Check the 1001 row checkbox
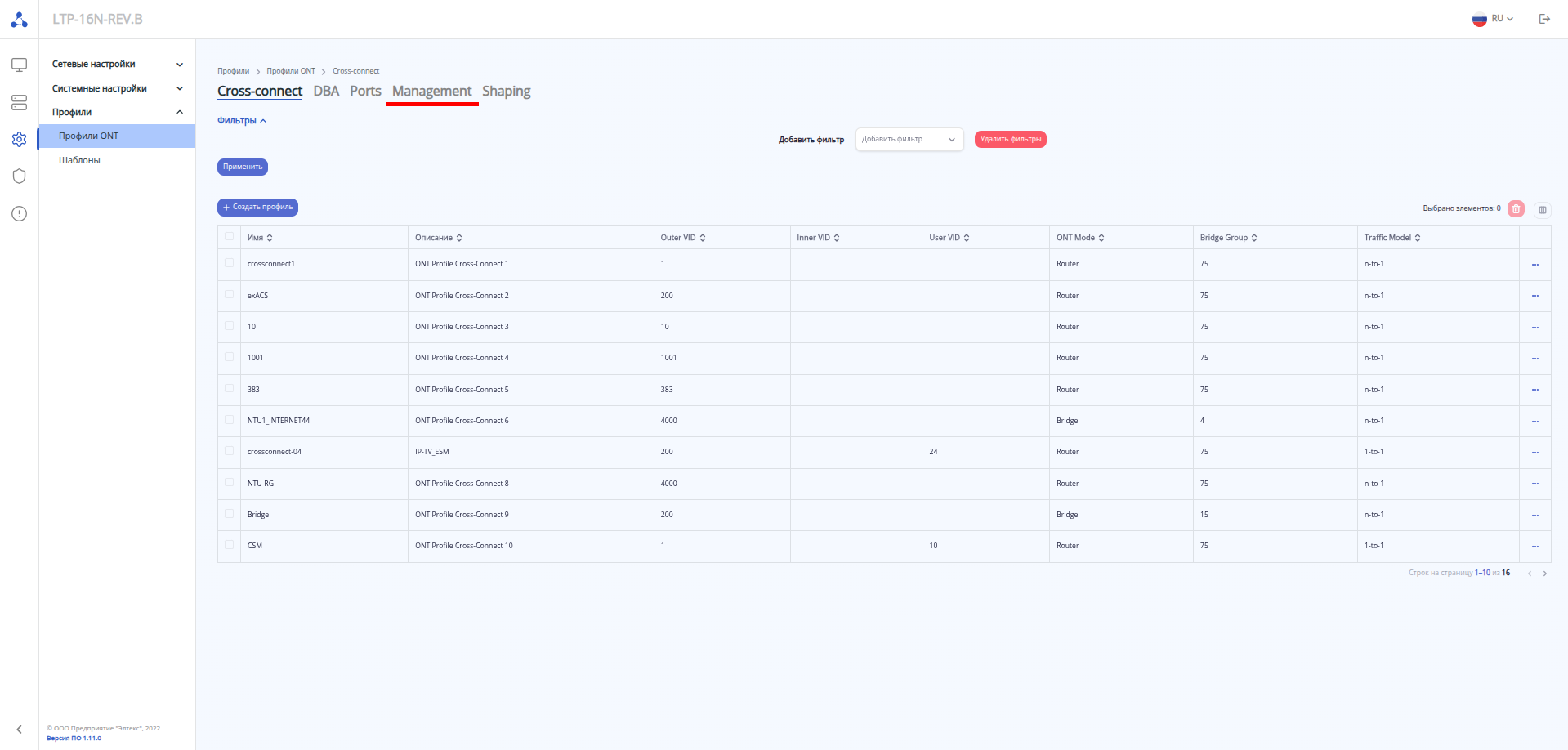Viewport: 1568px width, 750px height. pos(229,357)
